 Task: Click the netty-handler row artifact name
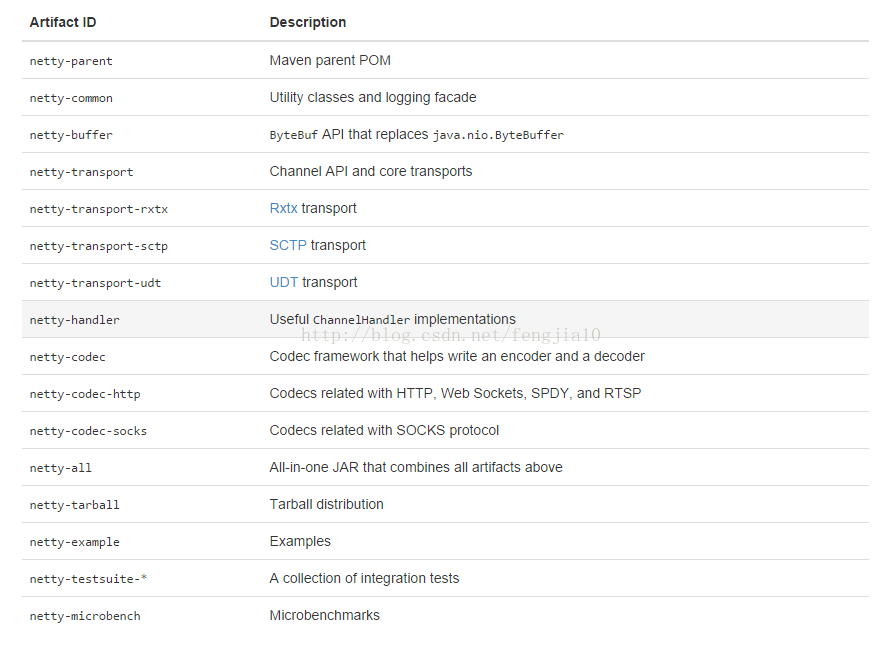pos(74,320)
